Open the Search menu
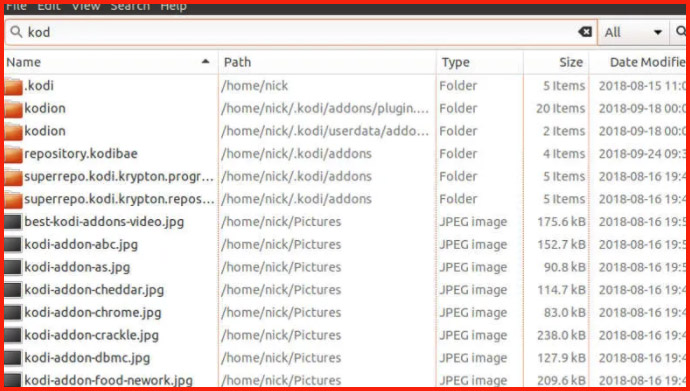 (x=130, y=7)
